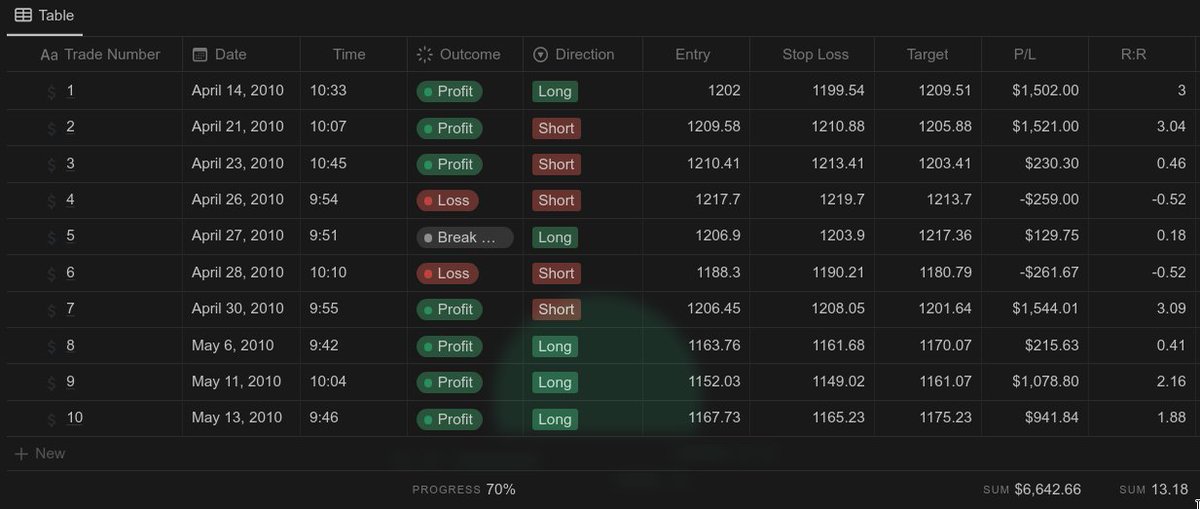Change Loss outcome of April 26 trade

click(x=448, y=200)
